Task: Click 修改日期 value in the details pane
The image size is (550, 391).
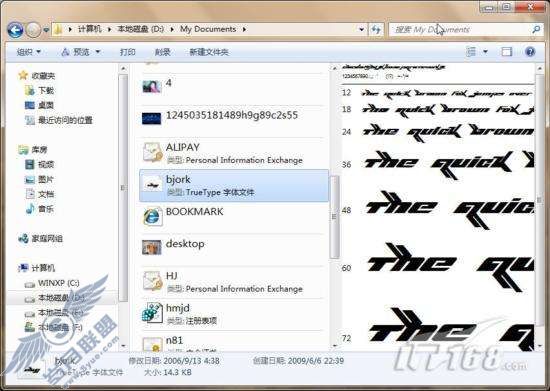Action: pos(192,360)
